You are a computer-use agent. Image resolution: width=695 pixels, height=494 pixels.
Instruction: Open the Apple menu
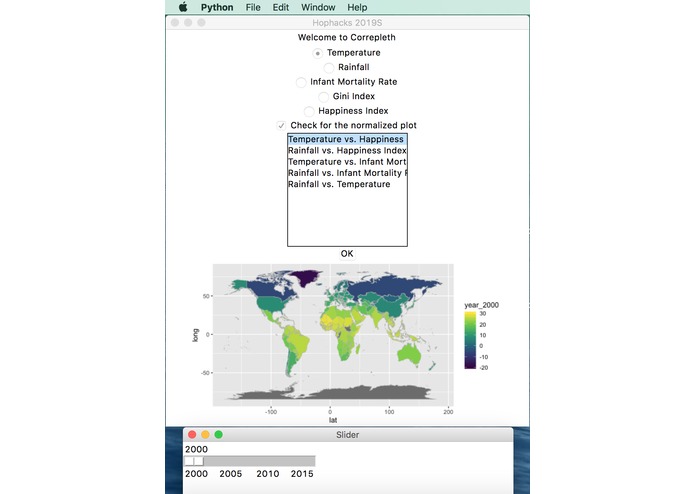tap(183, 7)
